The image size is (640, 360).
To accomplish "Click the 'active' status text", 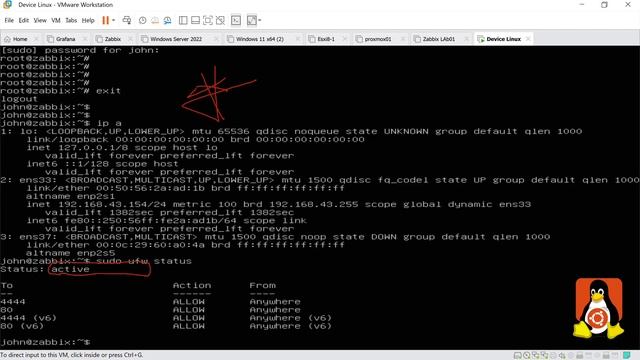I will (x=70, y=269).
